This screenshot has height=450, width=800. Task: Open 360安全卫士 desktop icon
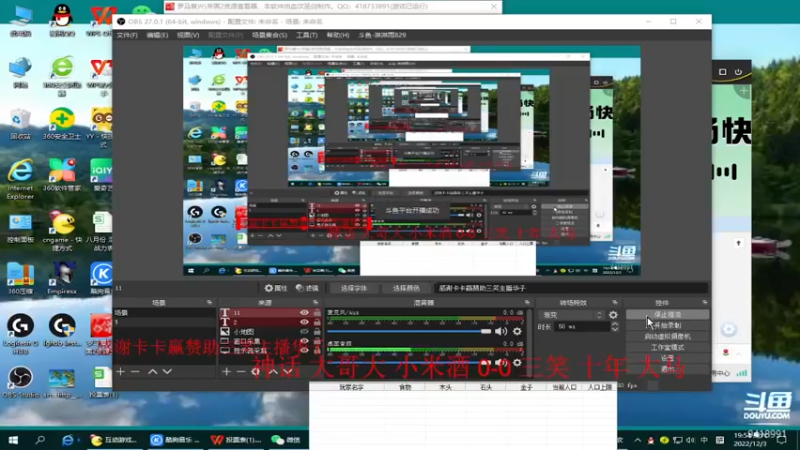(62, 124)
